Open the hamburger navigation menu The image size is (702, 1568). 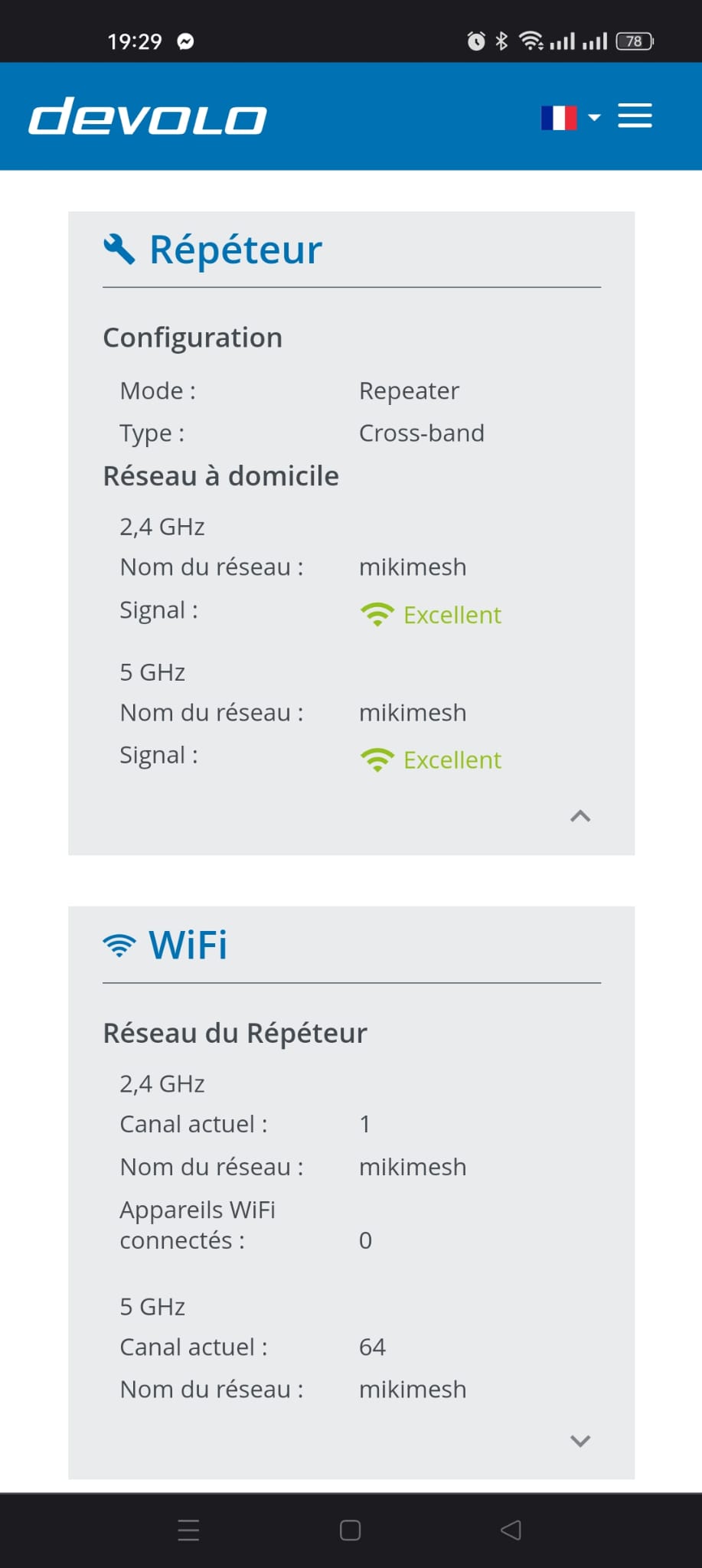(x=635, y=116)
